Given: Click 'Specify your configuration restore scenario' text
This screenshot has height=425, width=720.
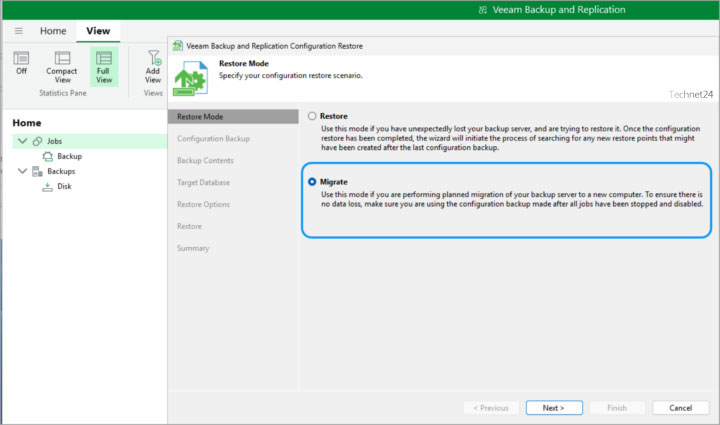Looking at the screenshot, I should coord(291,75).
